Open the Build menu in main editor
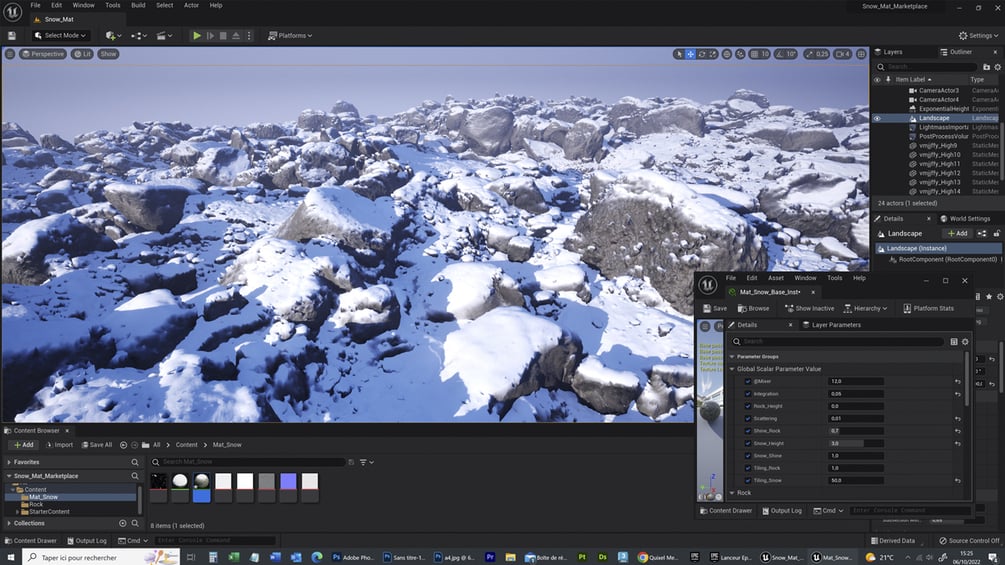1005x565 pixels. 138,5
